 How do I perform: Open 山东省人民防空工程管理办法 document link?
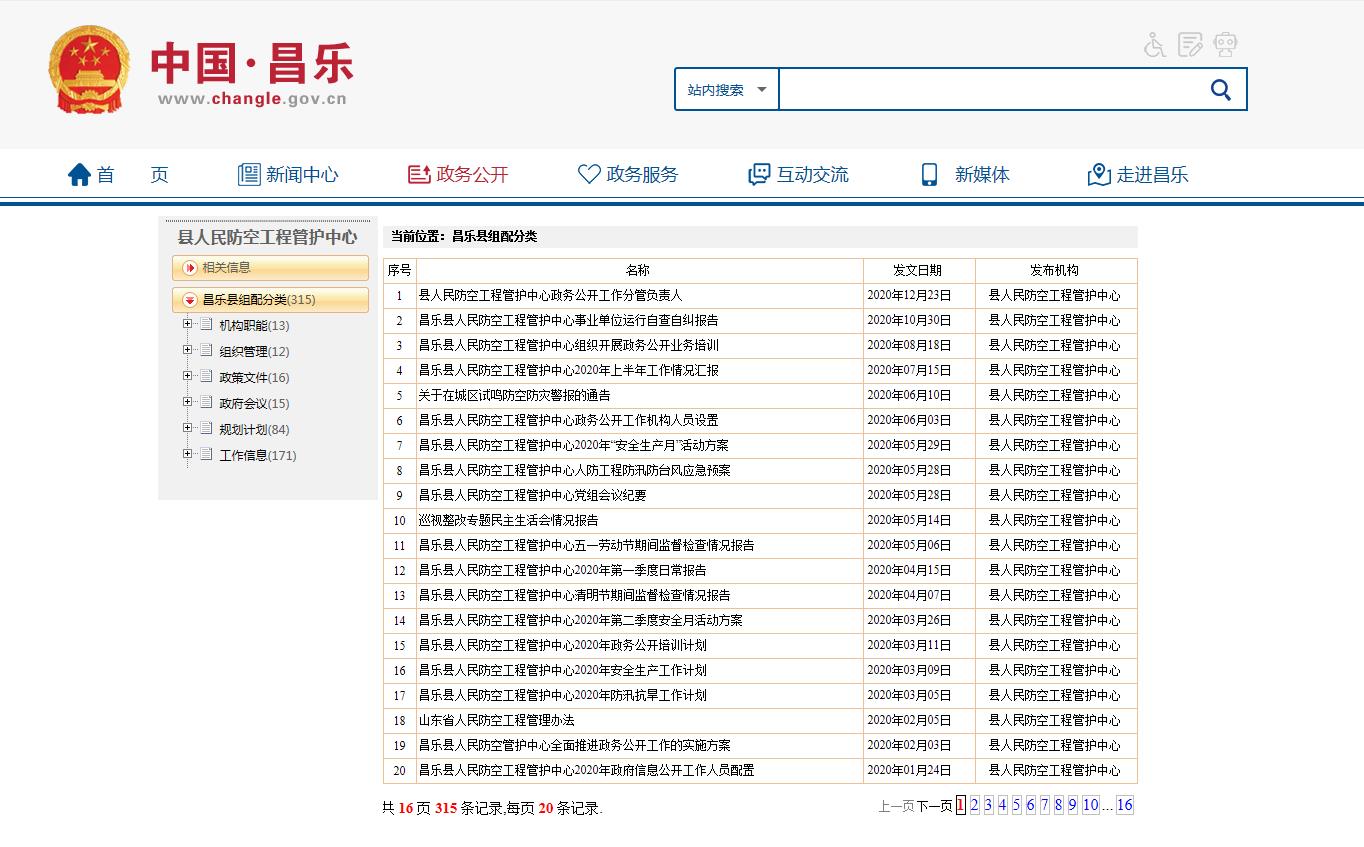496,720
